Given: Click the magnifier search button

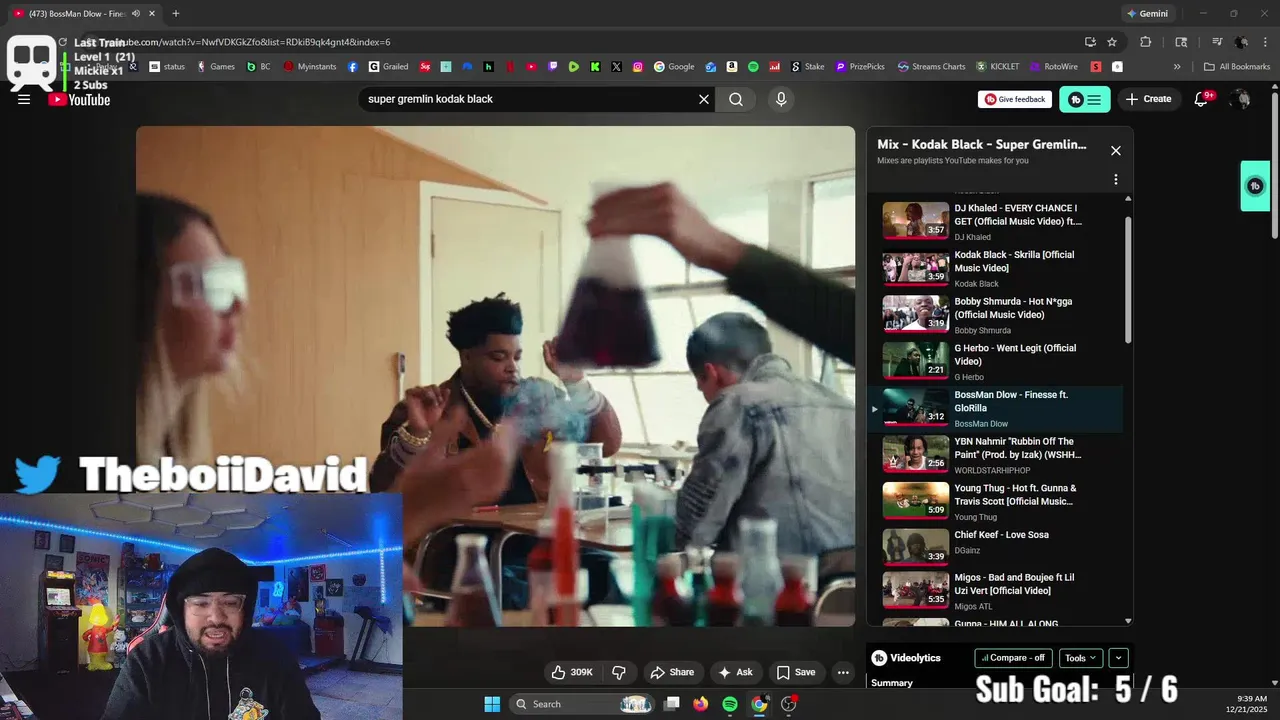Looking at the screenshot, I should 736,99.
